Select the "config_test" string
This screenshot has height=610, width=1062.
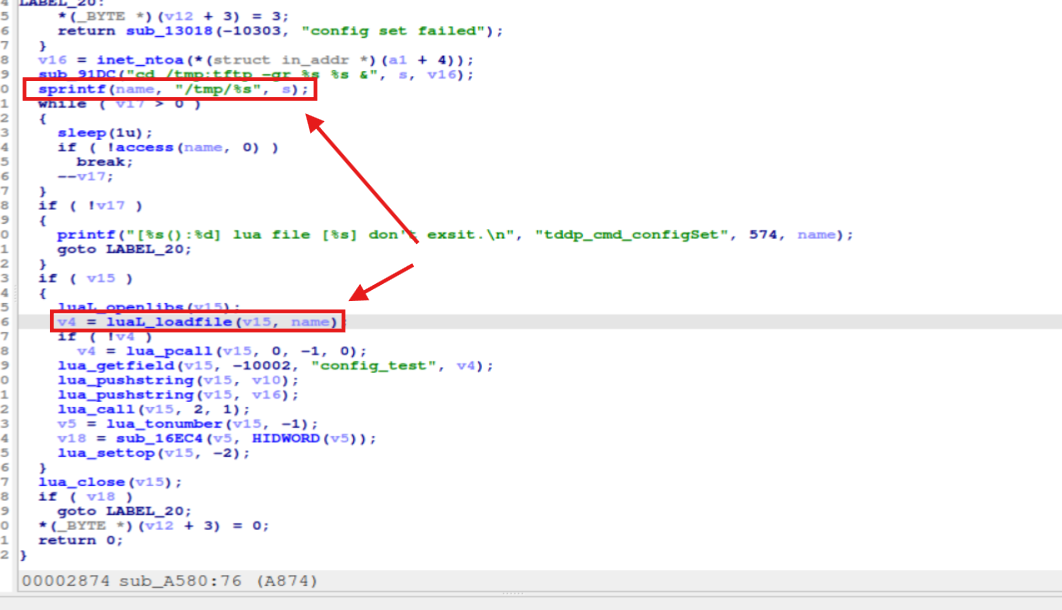[x=374, y=366]
